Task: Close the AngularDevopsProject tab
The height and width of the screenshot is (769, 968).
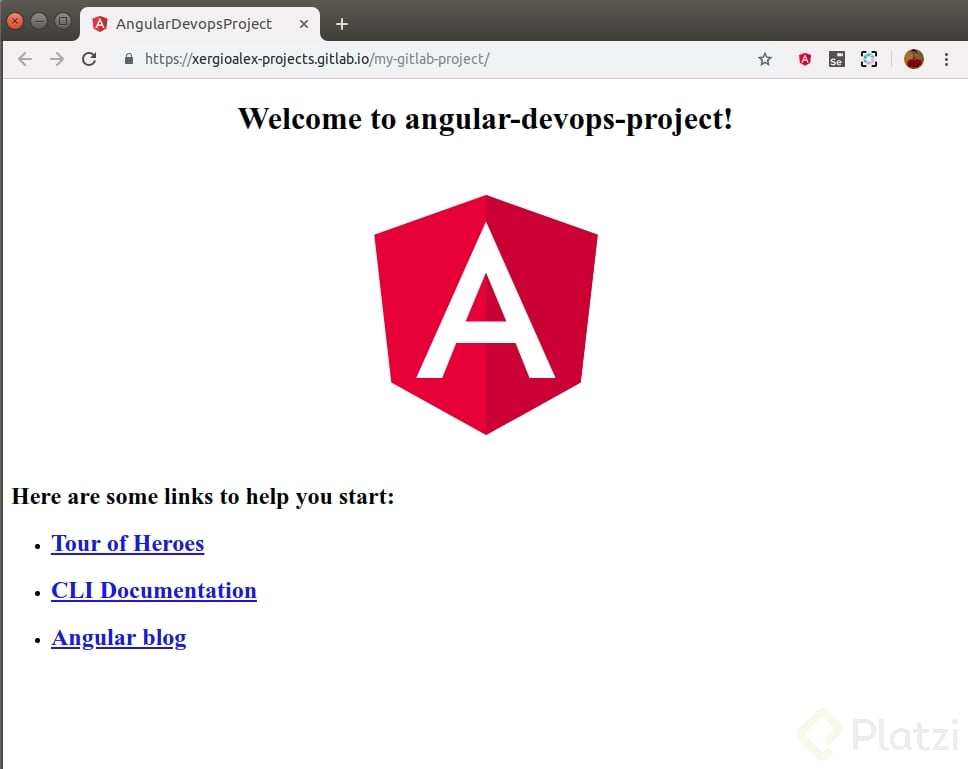Action: pos(304,24)
